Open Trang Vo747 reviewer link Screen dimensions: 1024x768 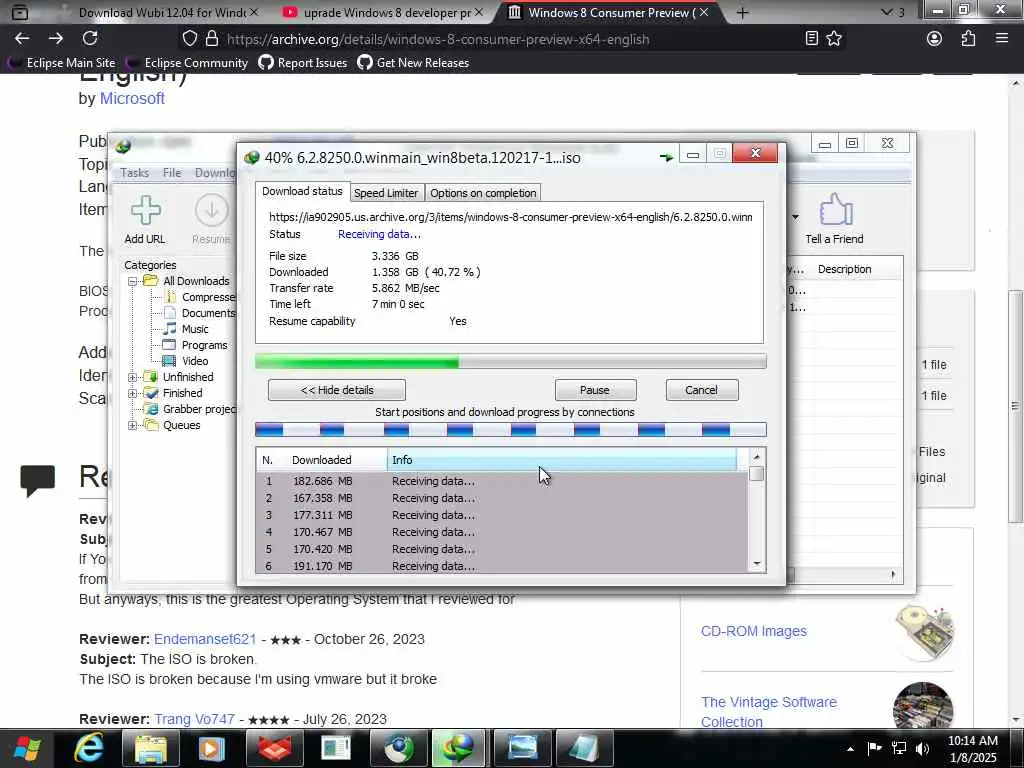coord(195,719)
